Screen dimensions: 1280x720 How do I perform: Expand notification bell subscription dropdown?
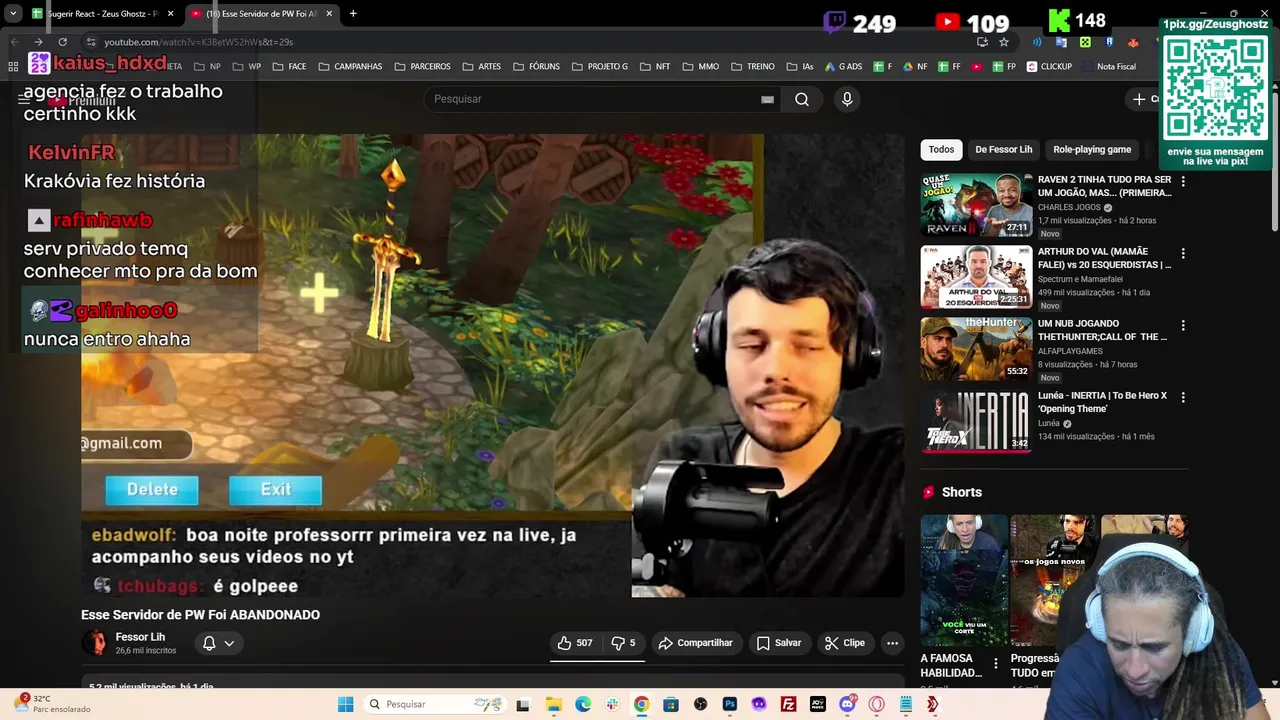coord(219,643)
